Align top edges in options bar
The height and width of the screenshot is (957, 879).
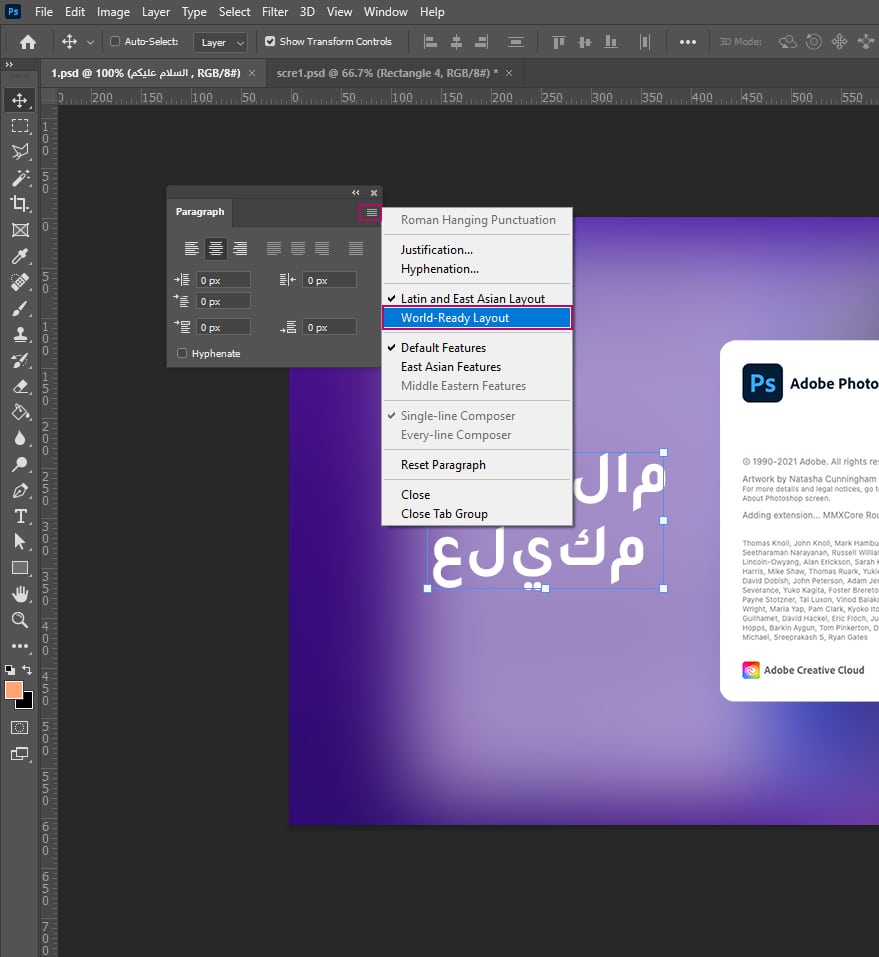[x=559, y=42]
